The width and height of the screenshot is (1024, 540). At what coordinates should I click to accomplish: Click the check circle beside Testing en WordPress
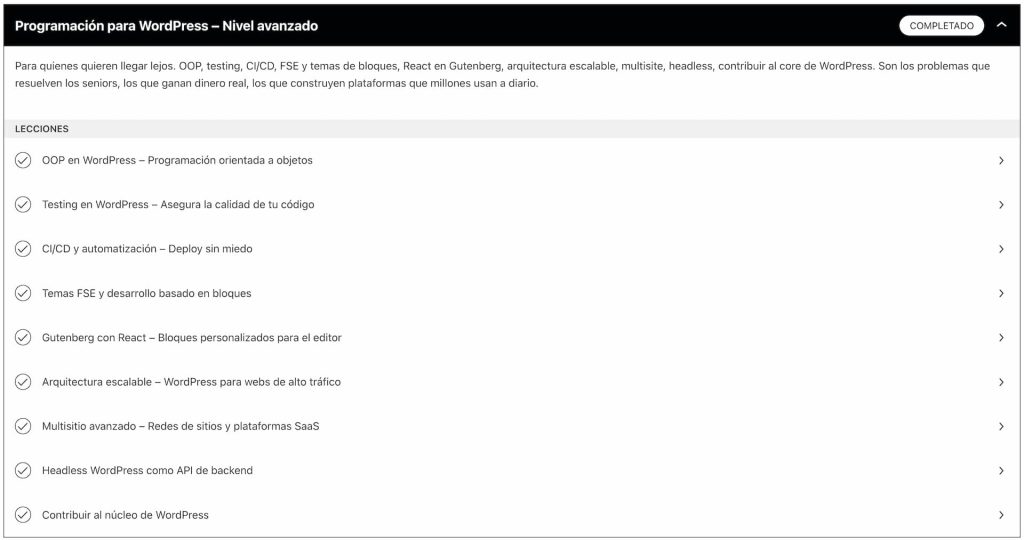tap(23, 205)
